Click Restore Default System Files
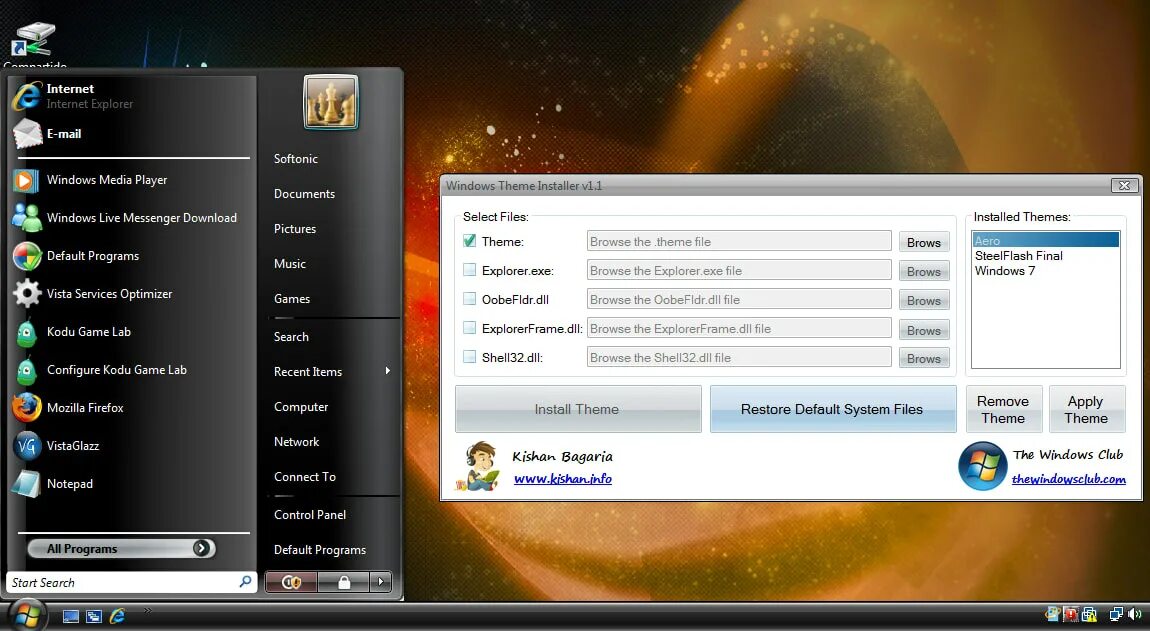Image resolution: width=1150 pixels, height=631 pixels. [x=832, y=409]
